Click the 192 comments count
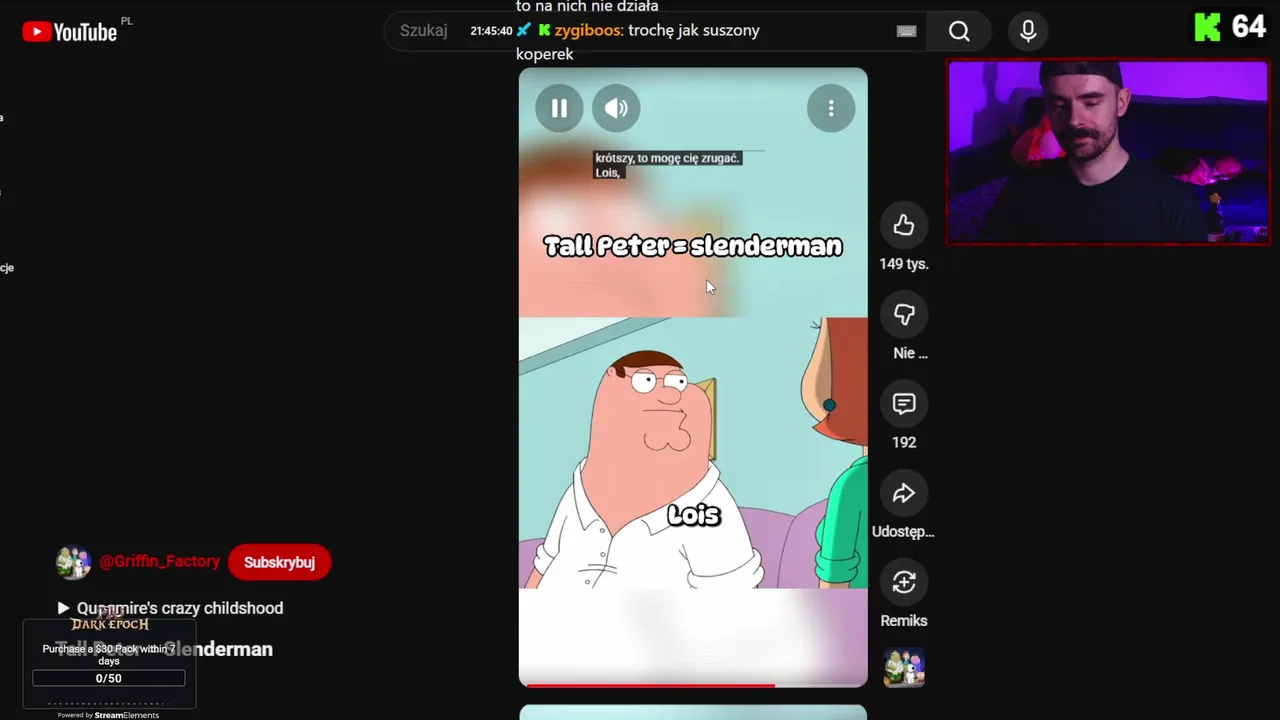This screenshot has height=720, width=1280. click(904, 442)
